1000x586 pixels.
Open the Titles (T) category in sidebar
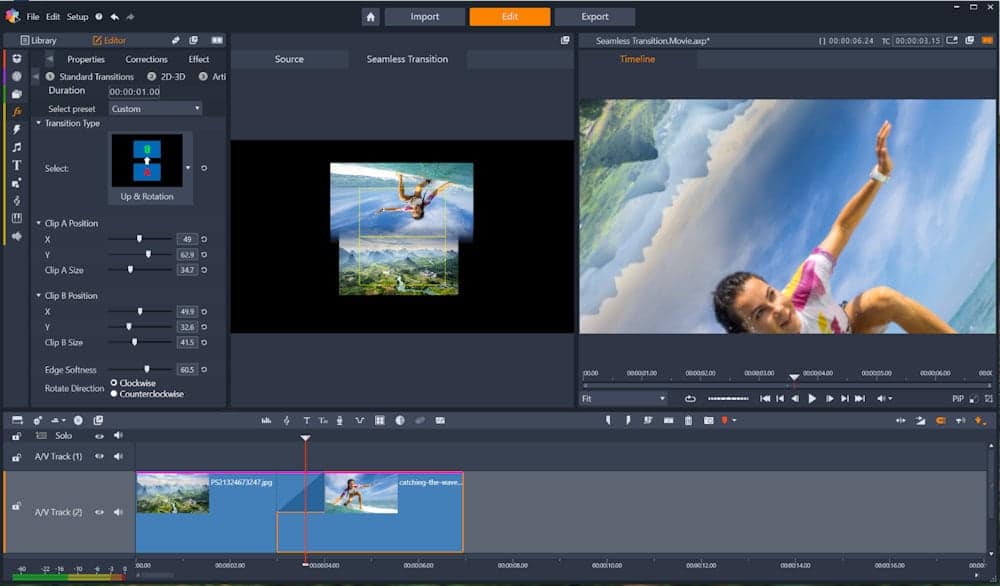17,165
